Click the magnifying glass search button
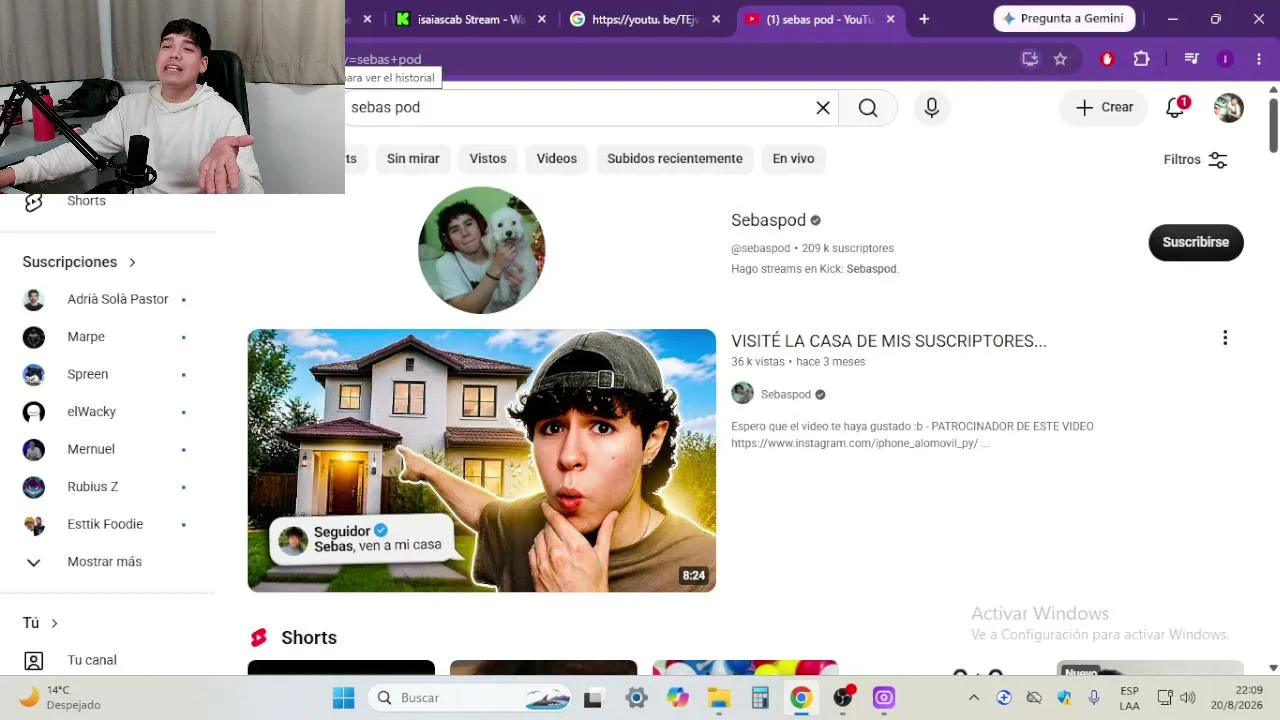This screenshot has width=1280, height=720. point(868,108)
